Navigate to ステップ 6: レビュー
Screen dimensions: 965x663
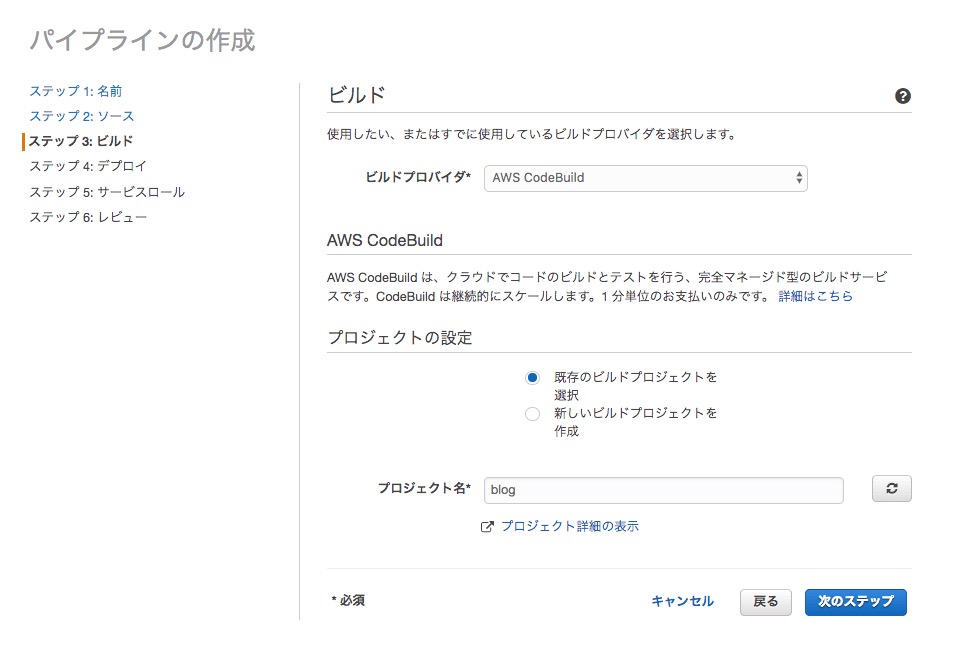(88, 217)
